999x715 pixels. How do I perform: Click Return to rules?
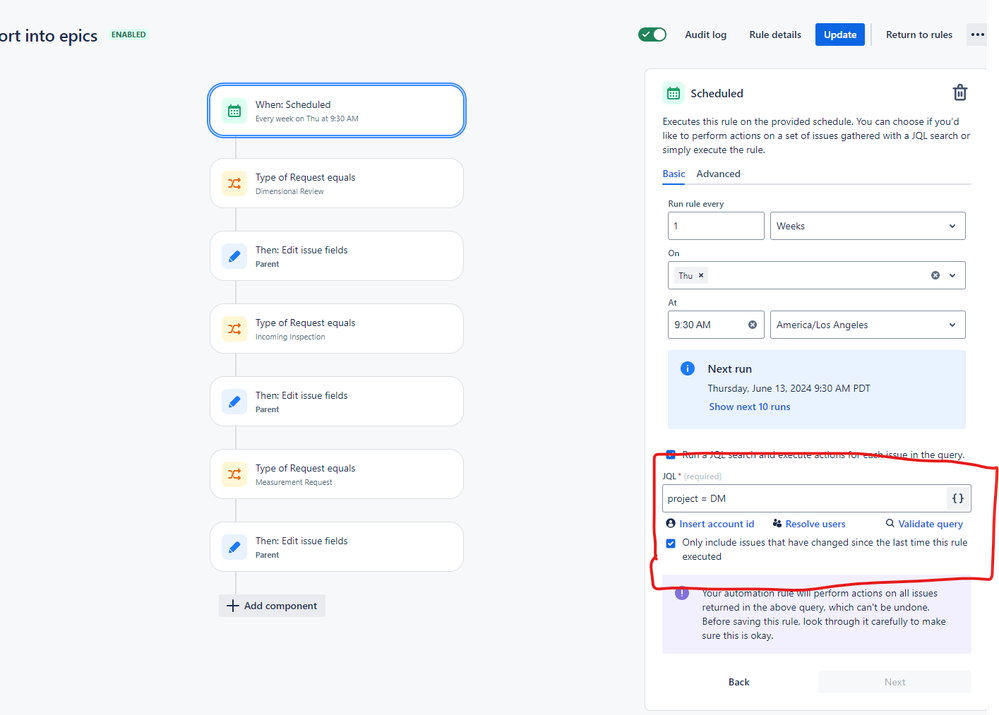[919, 34]
